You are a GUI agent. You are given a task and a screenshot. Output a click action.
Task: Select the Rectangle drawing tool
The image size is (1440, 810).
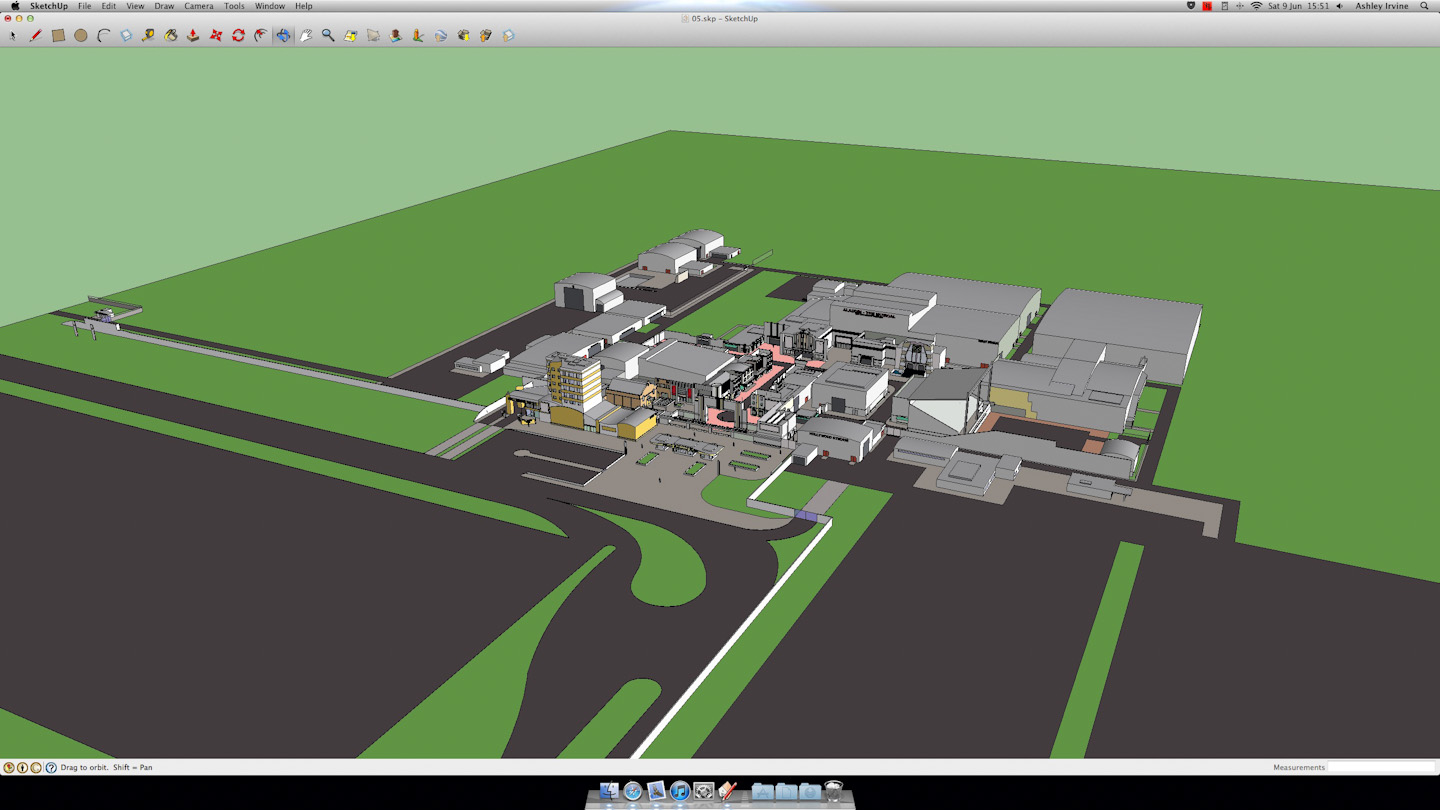58,35
